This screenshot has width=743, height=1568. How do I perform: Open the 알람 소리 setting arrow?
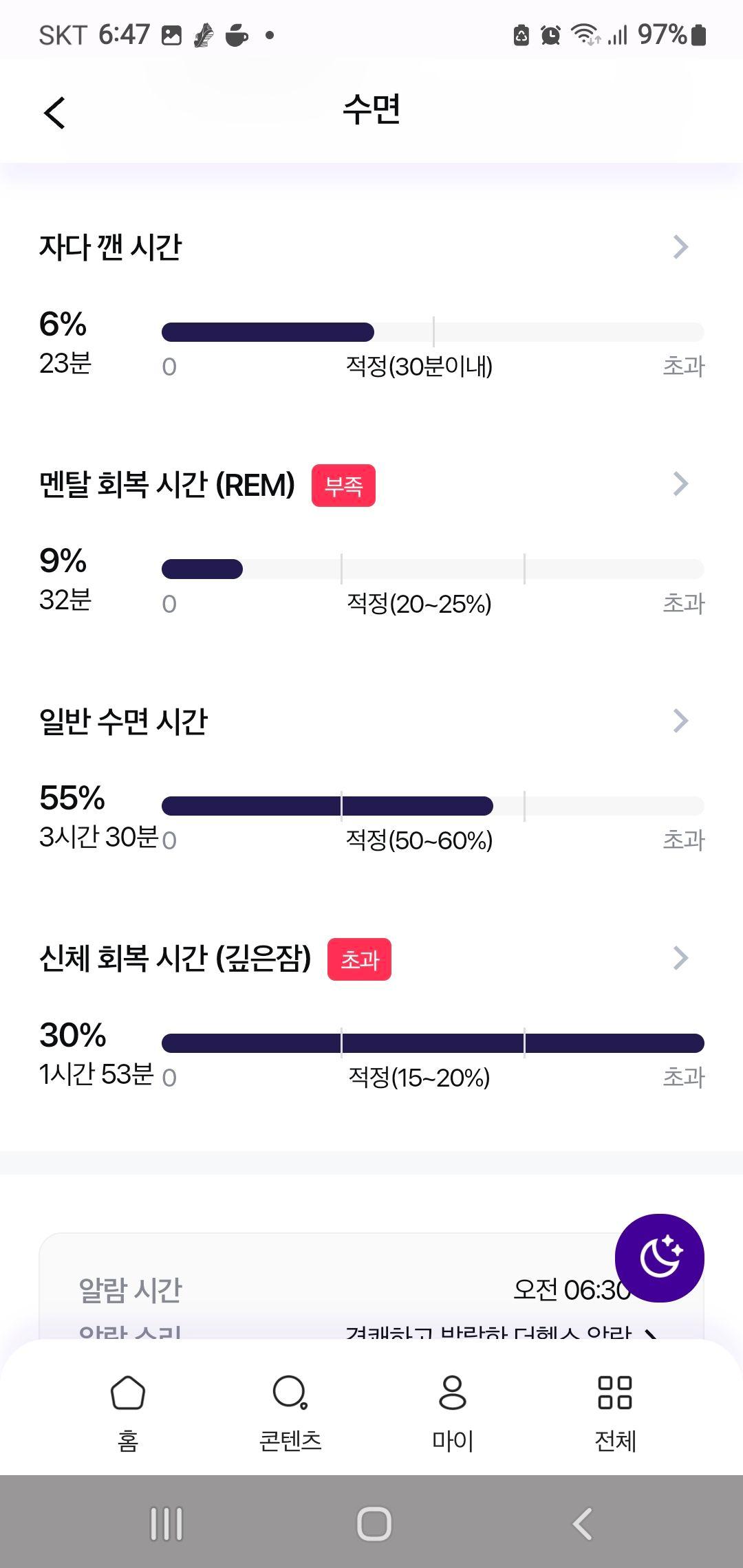[x=651, y=1333]
